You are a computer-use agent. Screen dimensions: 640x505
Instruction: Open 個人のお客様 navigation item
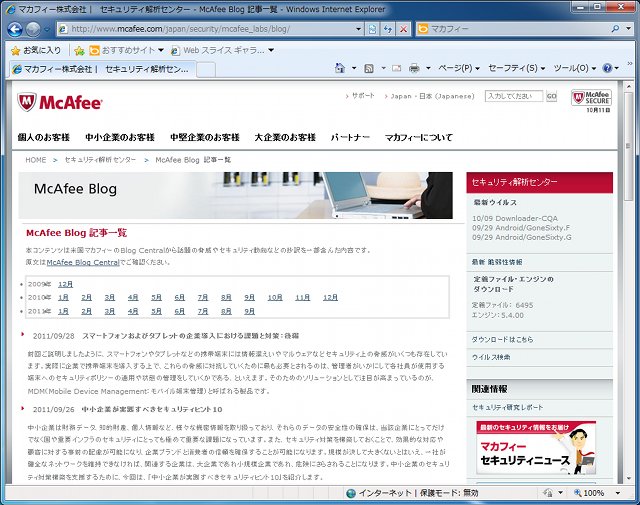click(x=44, y=138)
